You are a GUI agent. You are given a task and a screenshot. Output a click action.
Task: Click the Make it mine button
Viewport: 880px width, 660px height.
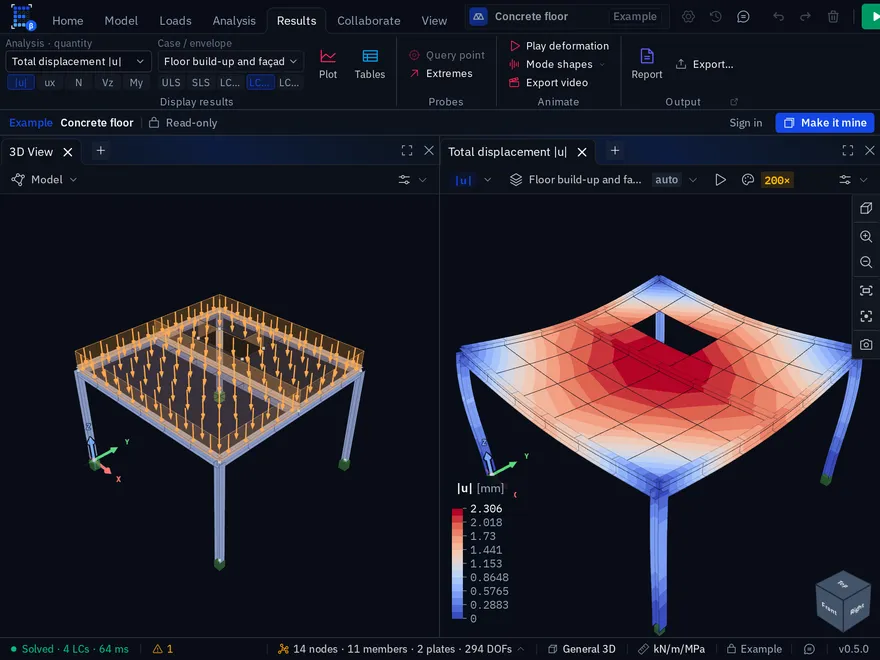tap(824, 123)
